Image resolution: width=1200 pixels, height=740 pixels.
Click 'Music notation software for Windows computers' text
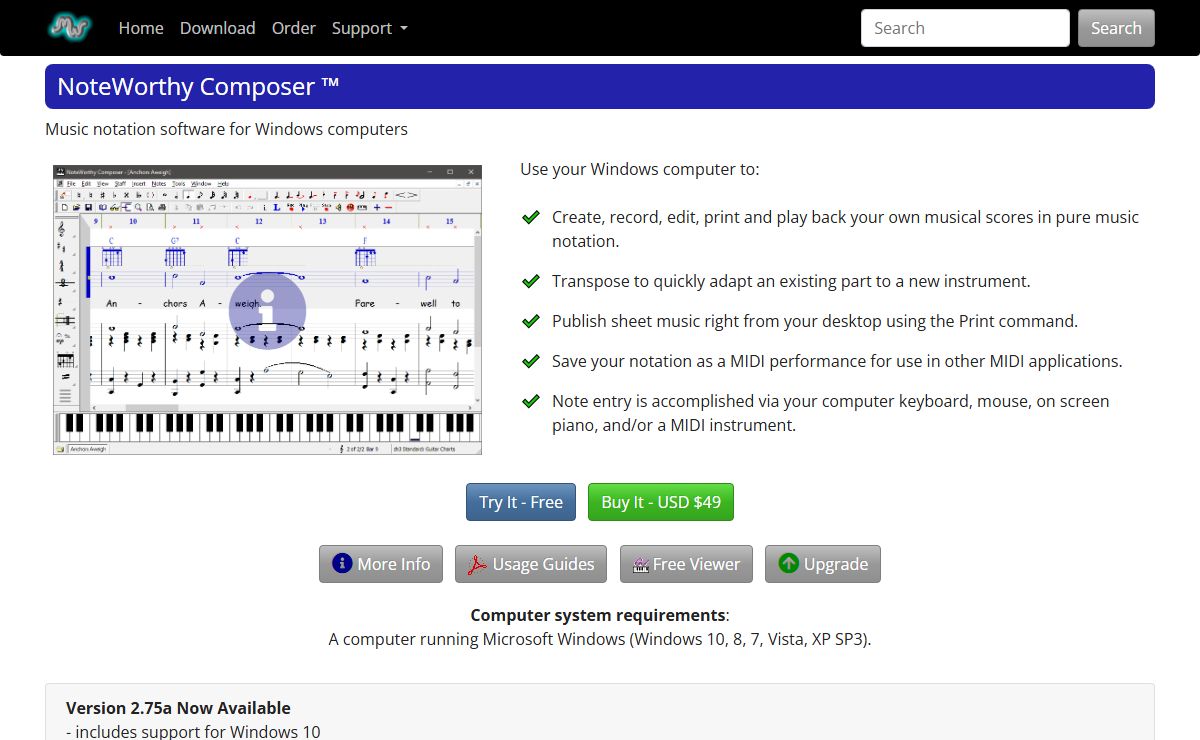click(x=227, y=129)
